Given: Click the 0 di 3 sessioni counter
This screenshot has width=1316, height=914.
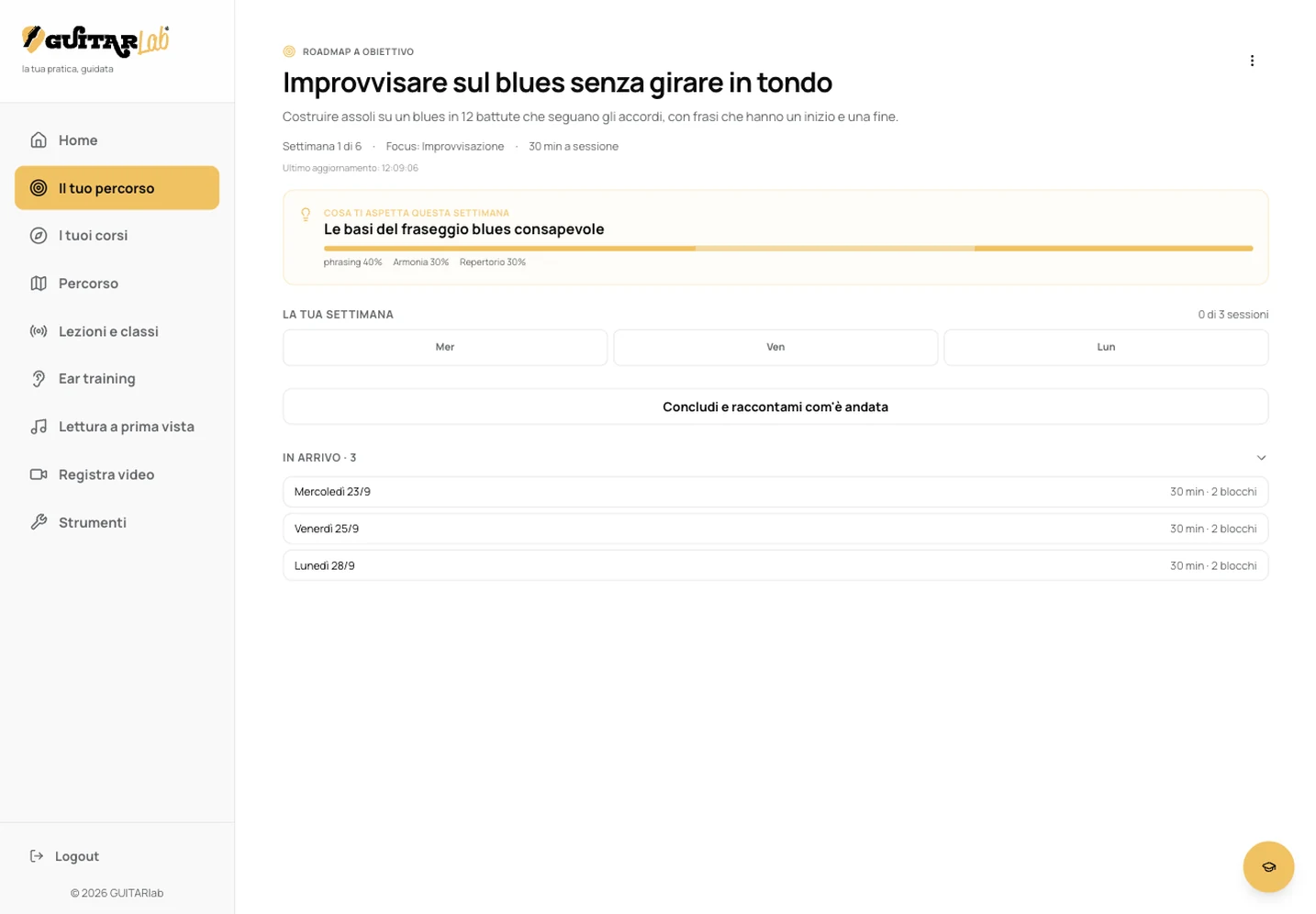Looking at the screenshot, I should pos(1232,315).
